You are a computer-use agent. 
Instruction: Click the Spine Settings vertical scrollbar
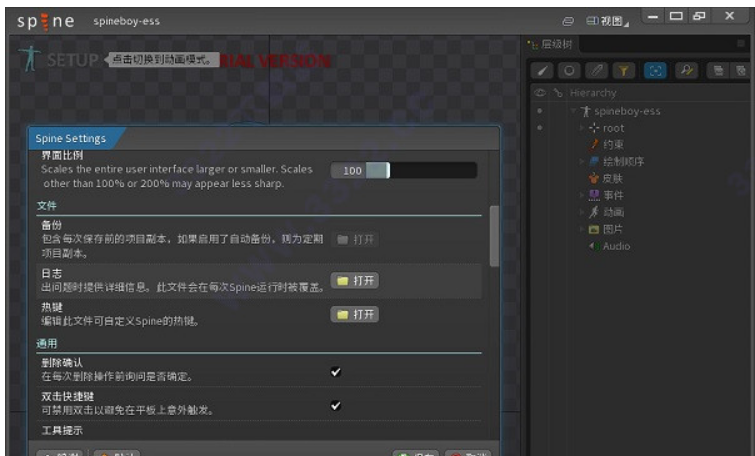click(494, 236)
